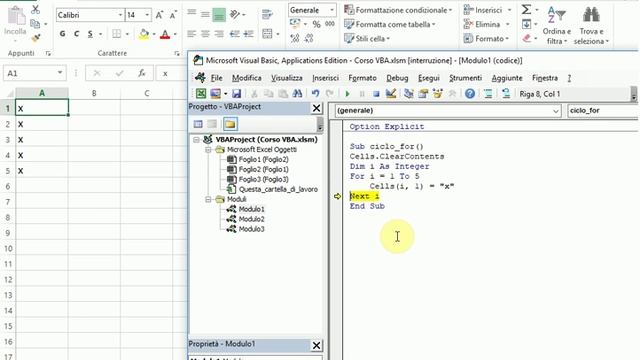Click Elimina cells button in Excel ribbon

point(487,24)
